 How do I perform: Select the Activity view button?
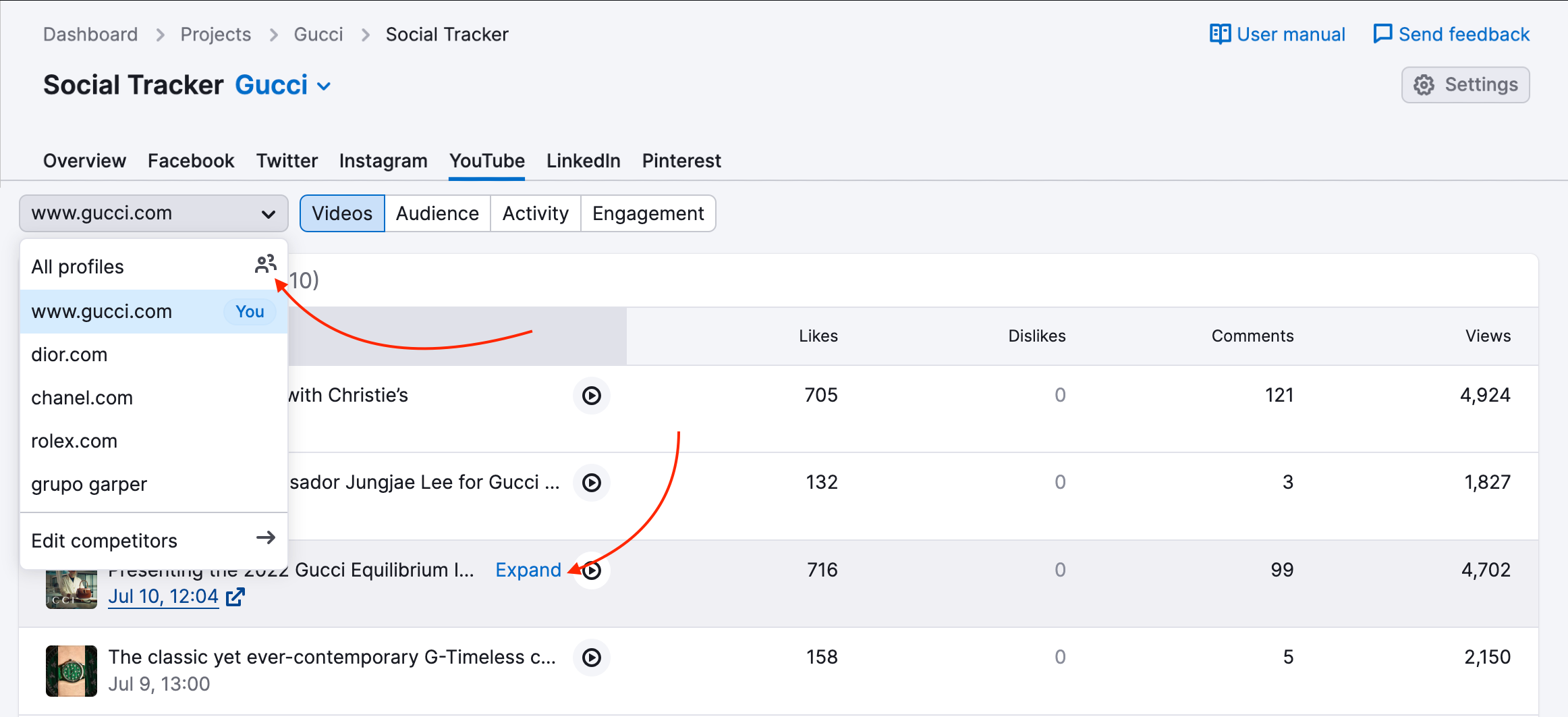point(536,213)
